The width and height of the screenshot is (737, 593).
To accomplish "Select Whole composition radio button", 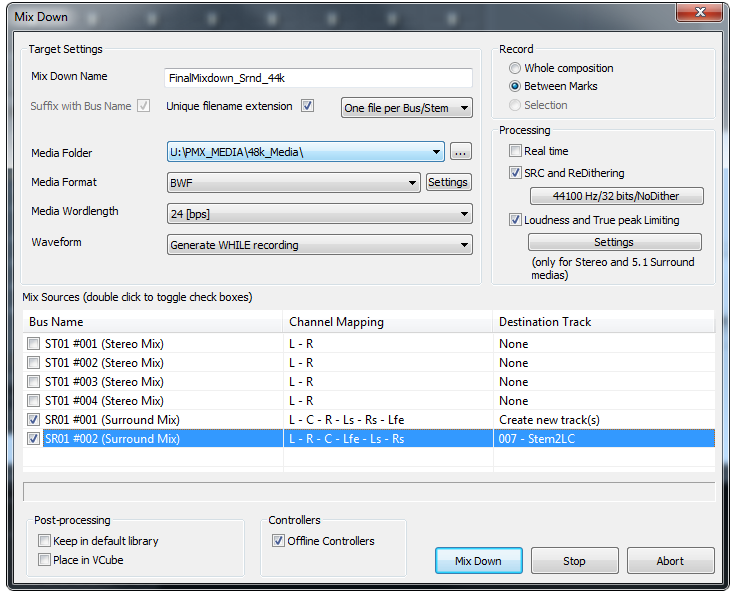I will 515,68.
